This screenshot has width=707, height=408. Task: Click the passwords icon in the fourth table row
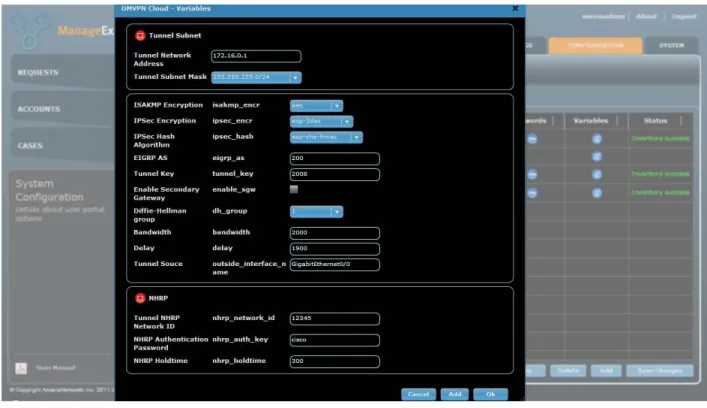tap(533, 193)
